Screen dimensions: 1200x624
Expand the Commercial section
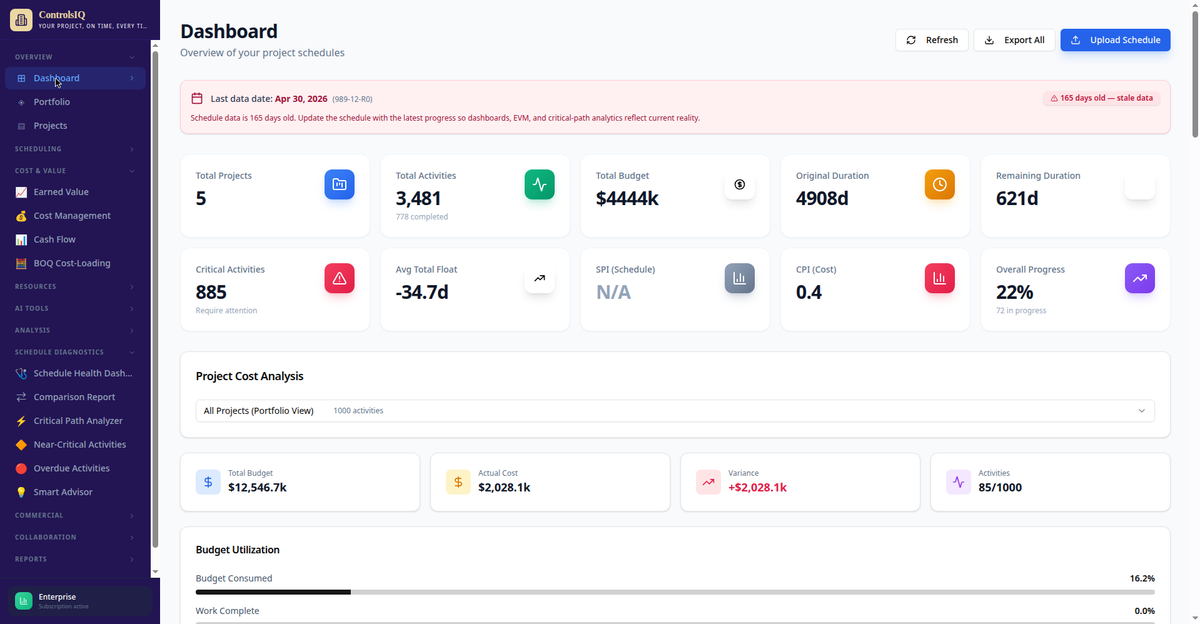(x=75, y=516)
